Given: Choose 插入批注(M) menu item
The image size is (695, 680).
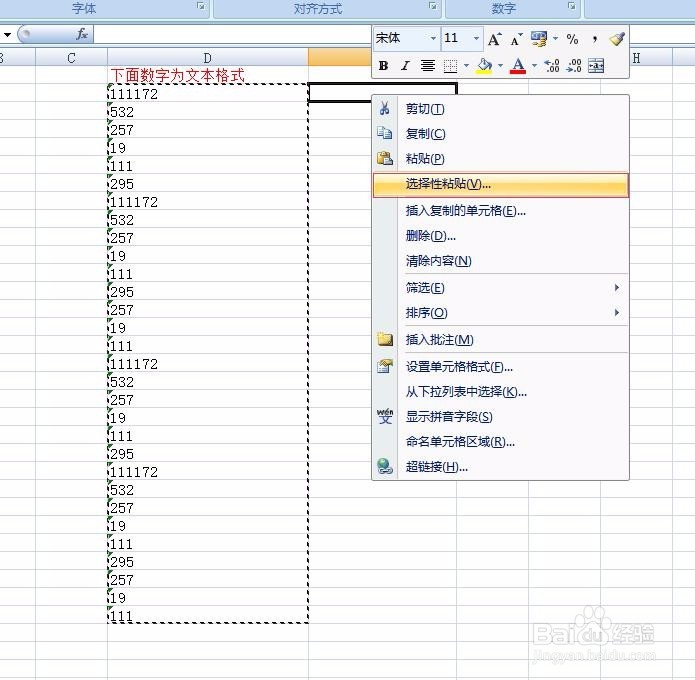Looking at the screenshot, I should [x=500, y=340].
